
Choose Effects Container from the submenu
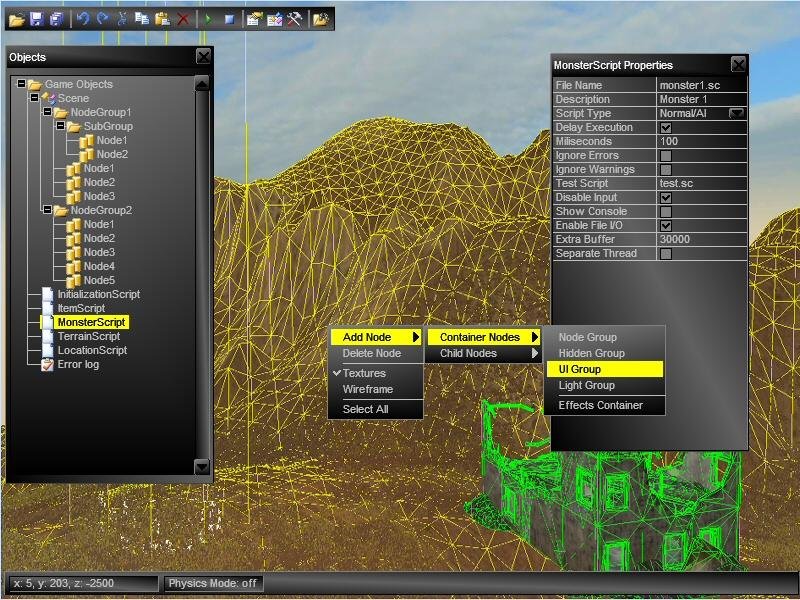605,405
